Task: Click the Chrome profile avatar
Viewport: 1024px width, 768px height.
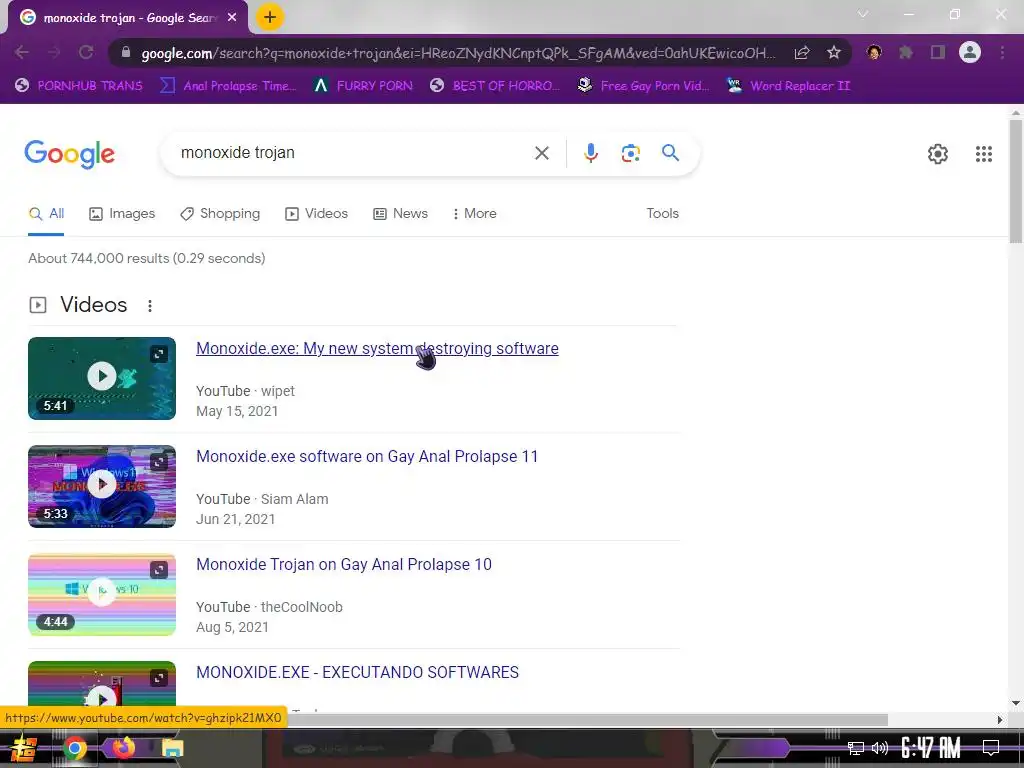Action: [x=970, y=52]
